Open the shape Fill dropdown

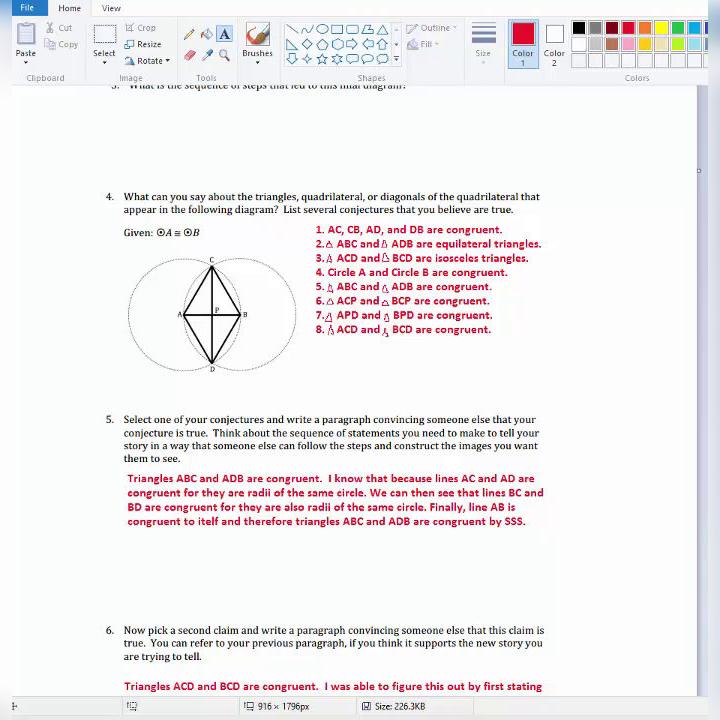pos(423,44)
